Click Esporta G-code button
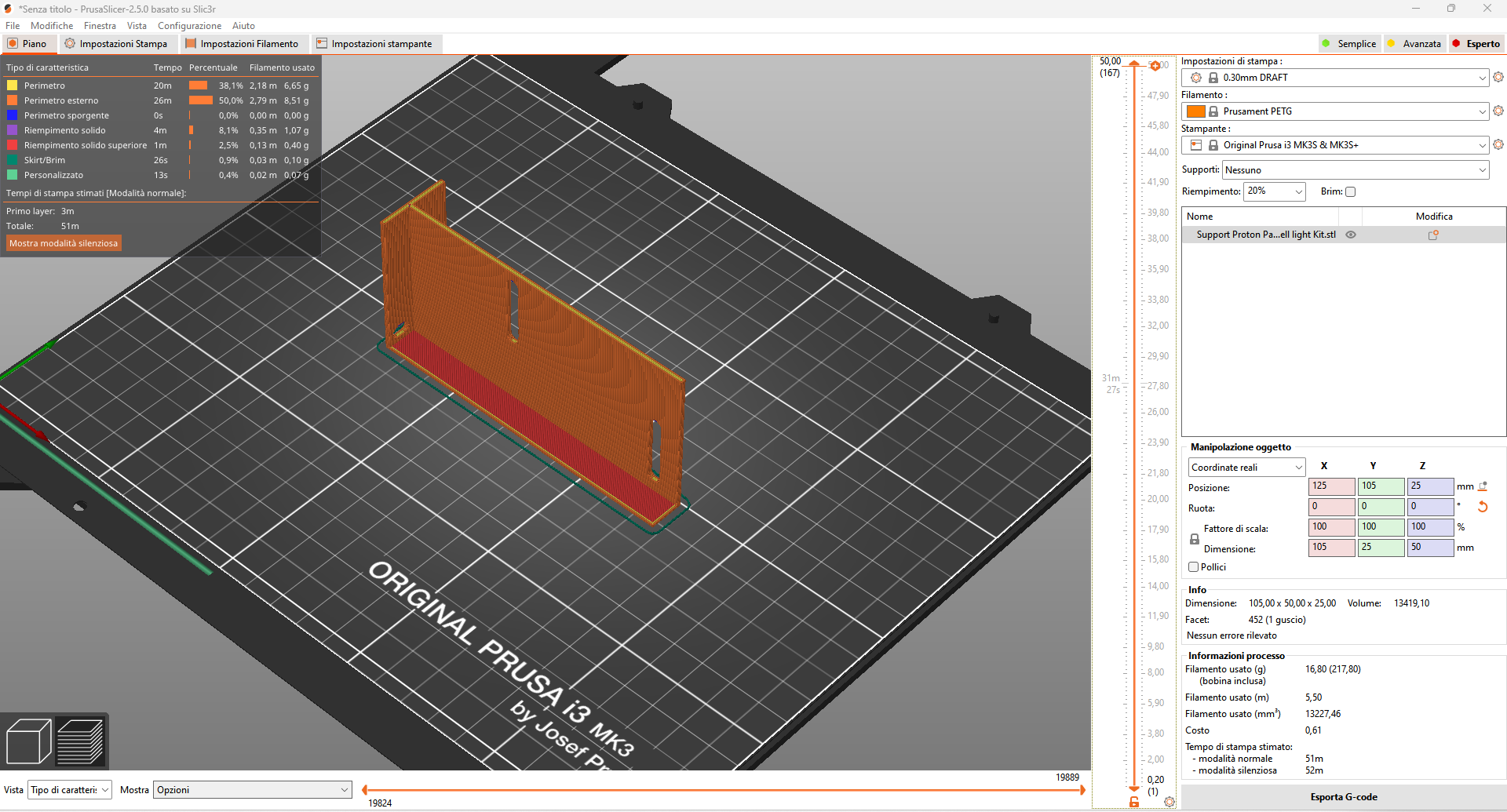The width and height of the screenshot is (1507, 812). pyautogui.click(x=1344, y=797)
